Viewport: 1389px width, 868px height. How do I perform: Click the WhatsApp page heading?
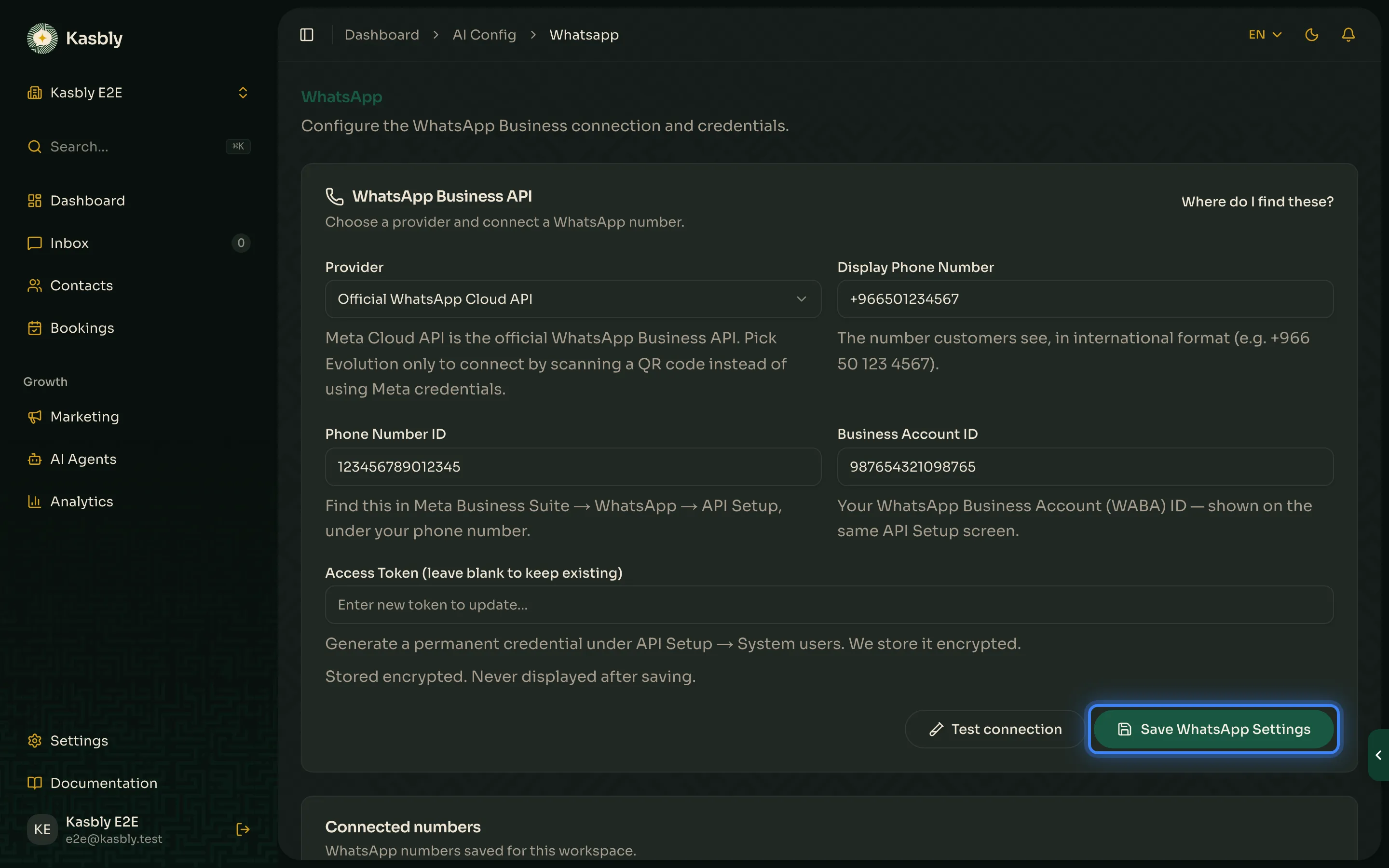341,97
